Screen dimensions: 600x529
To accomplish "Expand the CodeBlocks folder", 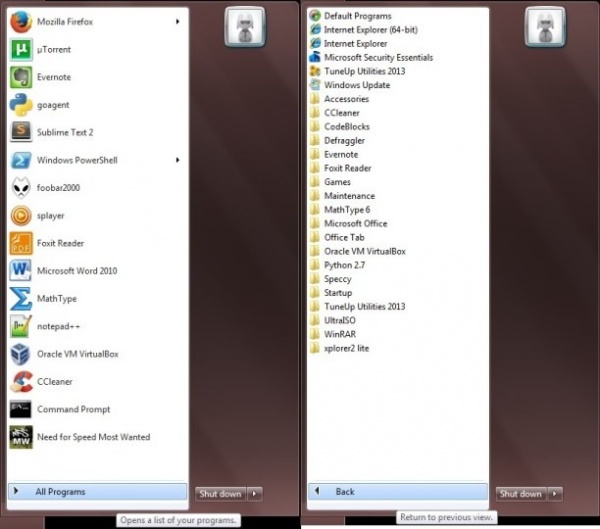I will coord(398,127).
